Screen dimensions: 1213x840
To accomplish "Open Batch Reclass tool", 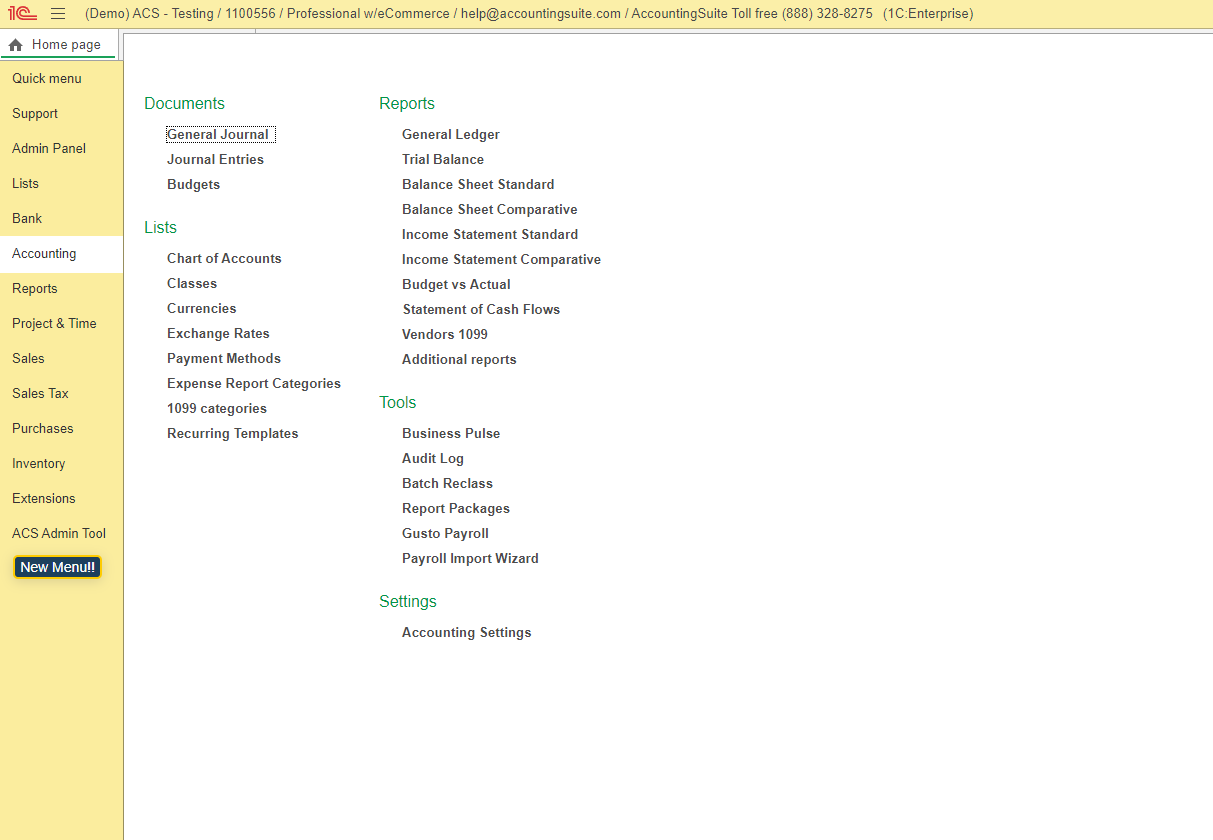I will [447, 484].
